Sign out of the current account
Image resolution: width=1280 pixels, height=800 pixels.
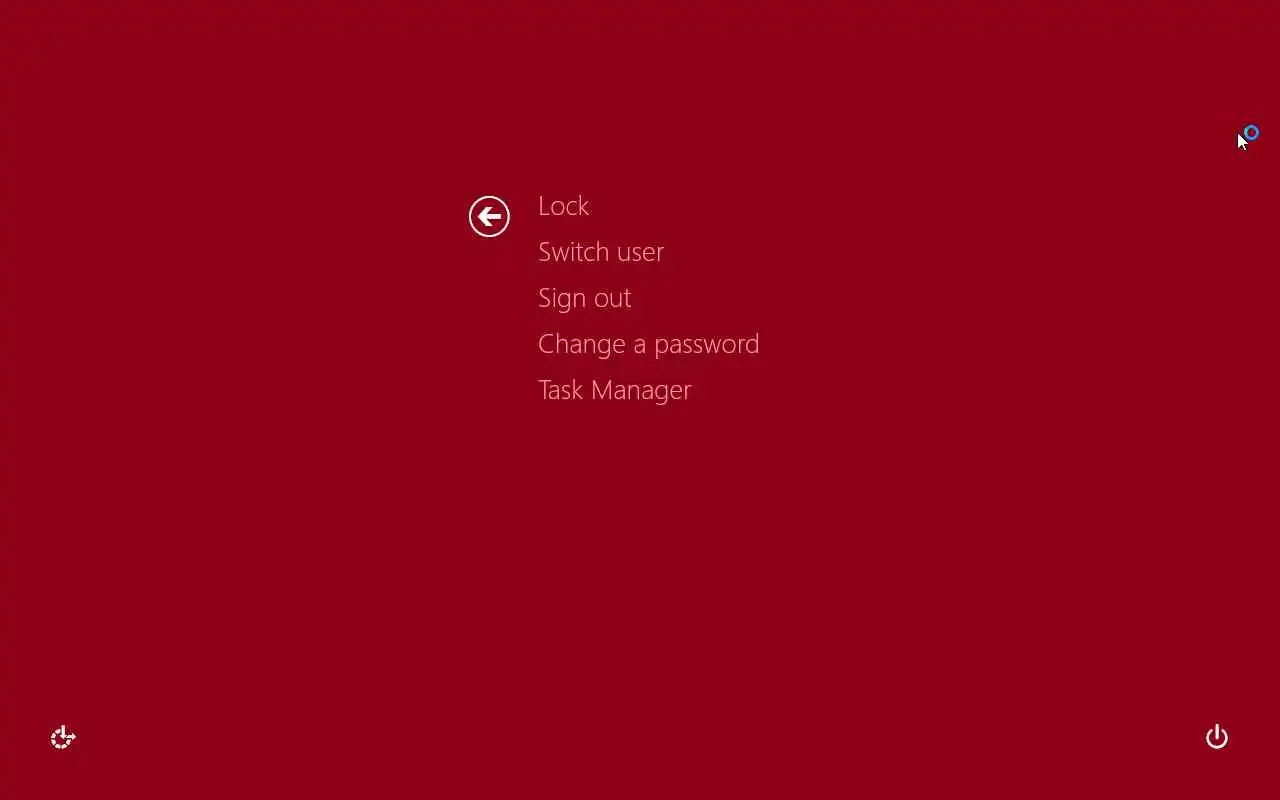pos(585,298)
